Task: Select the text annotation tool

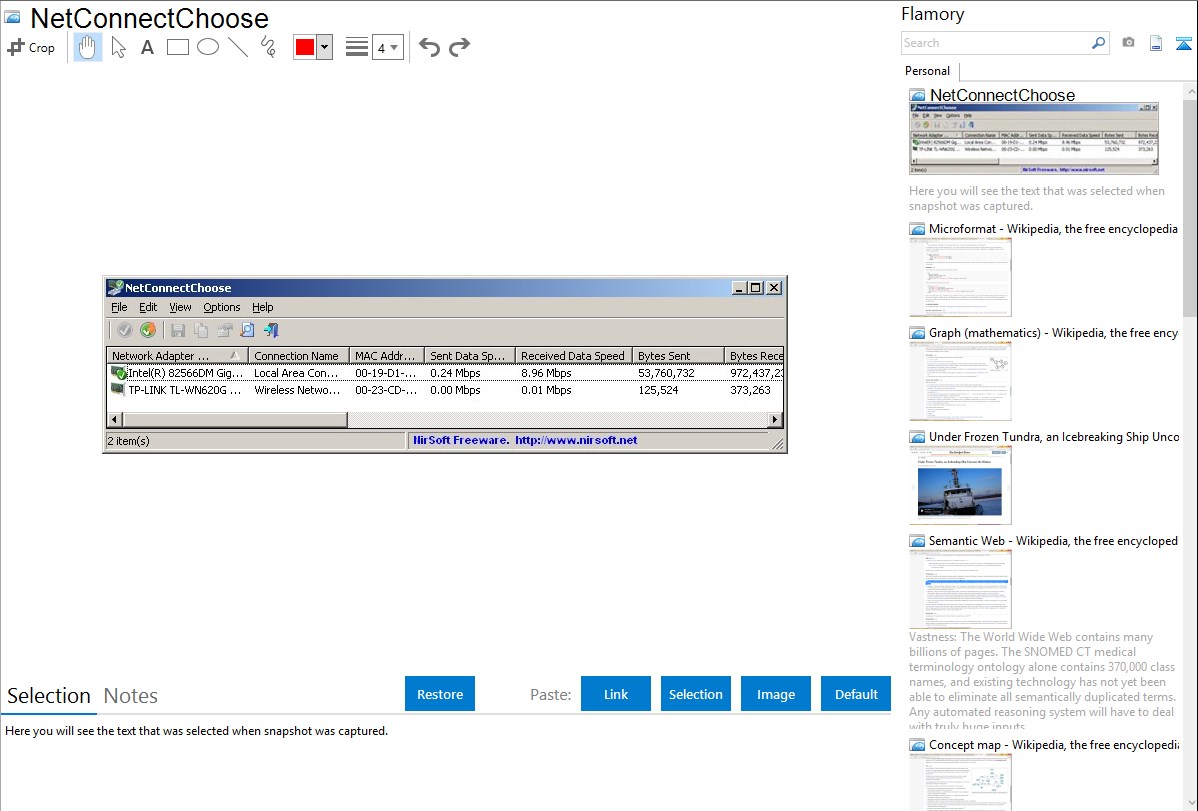Action: coord(147,47)
